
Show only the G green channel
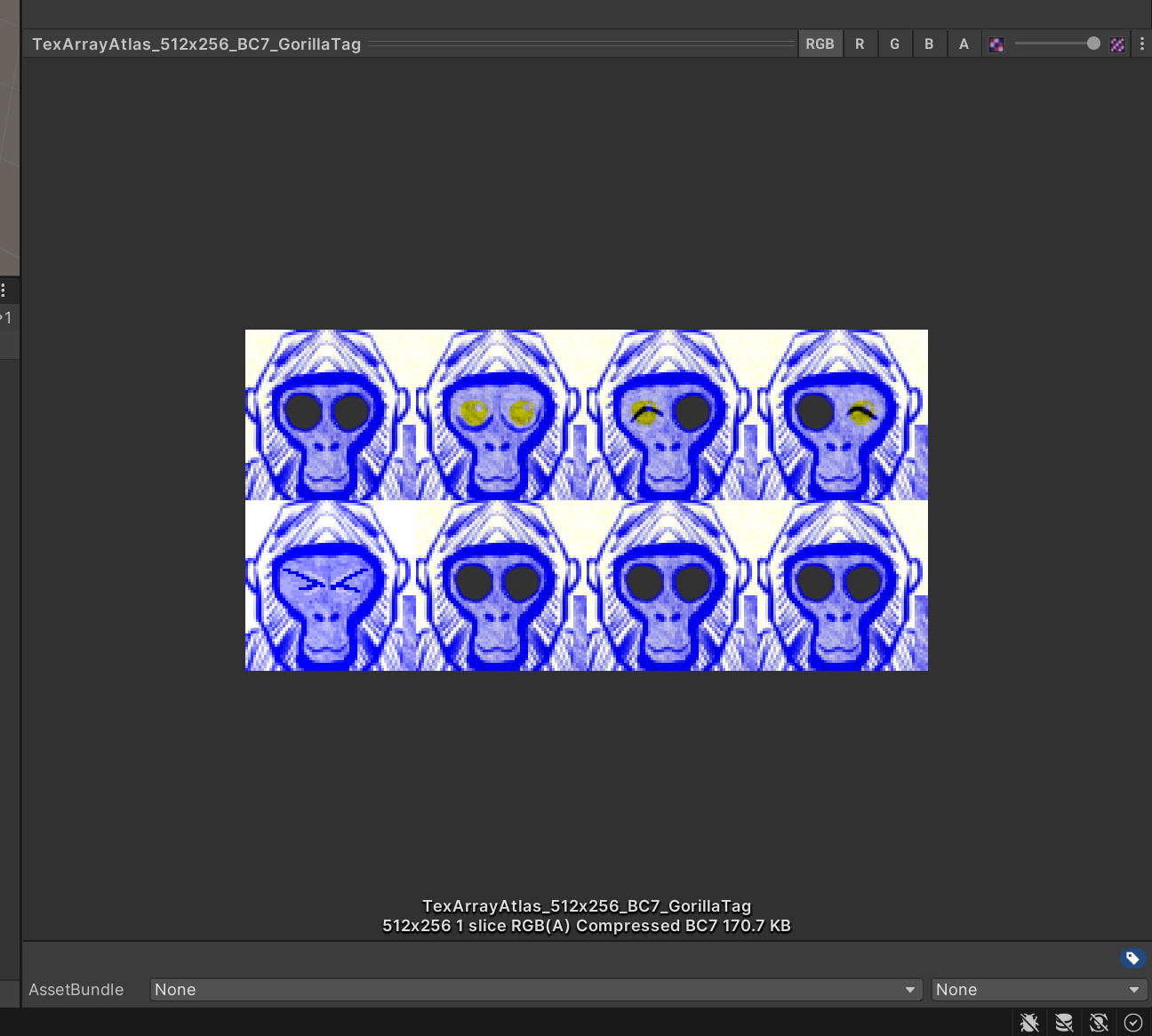click(894, 44)
